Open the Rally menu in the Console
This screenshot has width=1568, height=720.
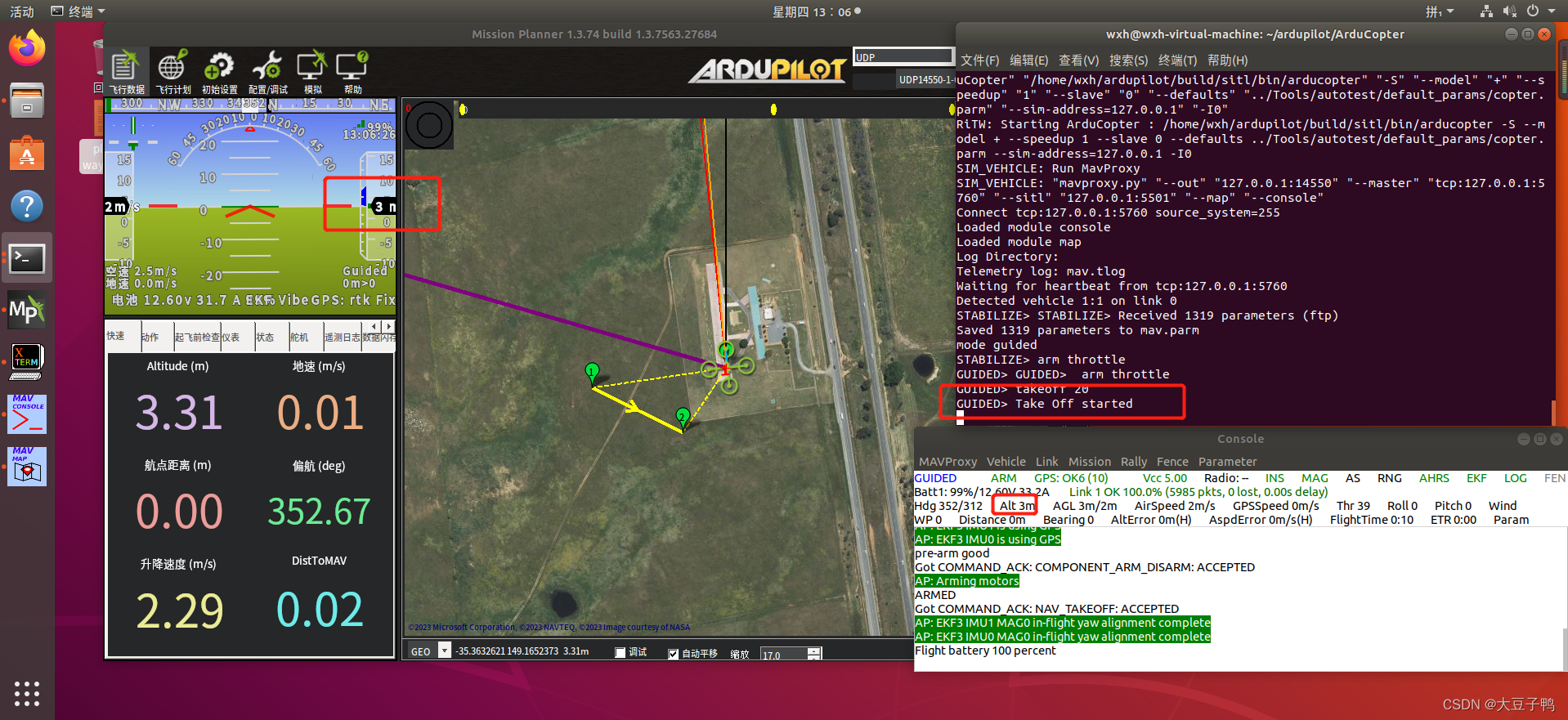click(x=1134, y=462)
